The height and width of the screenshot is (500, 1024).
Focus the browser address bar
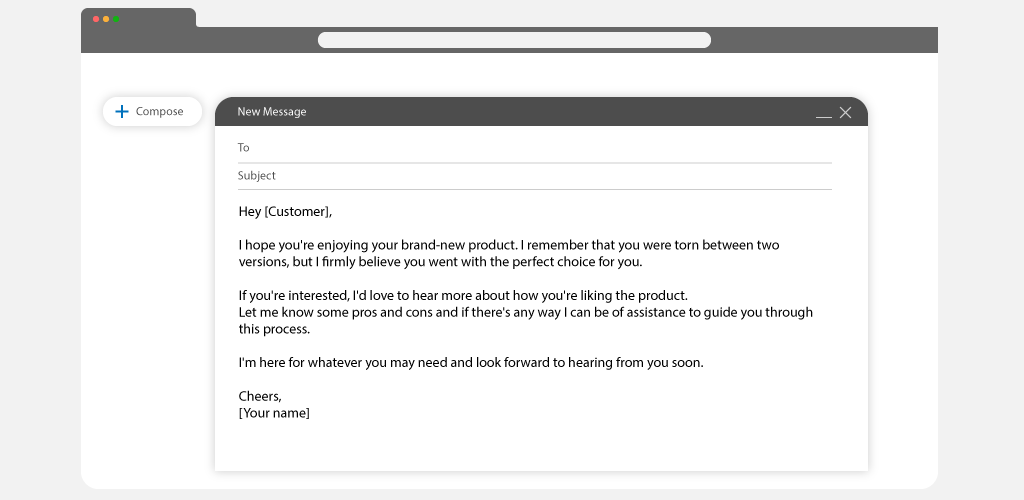click(514, 40)
